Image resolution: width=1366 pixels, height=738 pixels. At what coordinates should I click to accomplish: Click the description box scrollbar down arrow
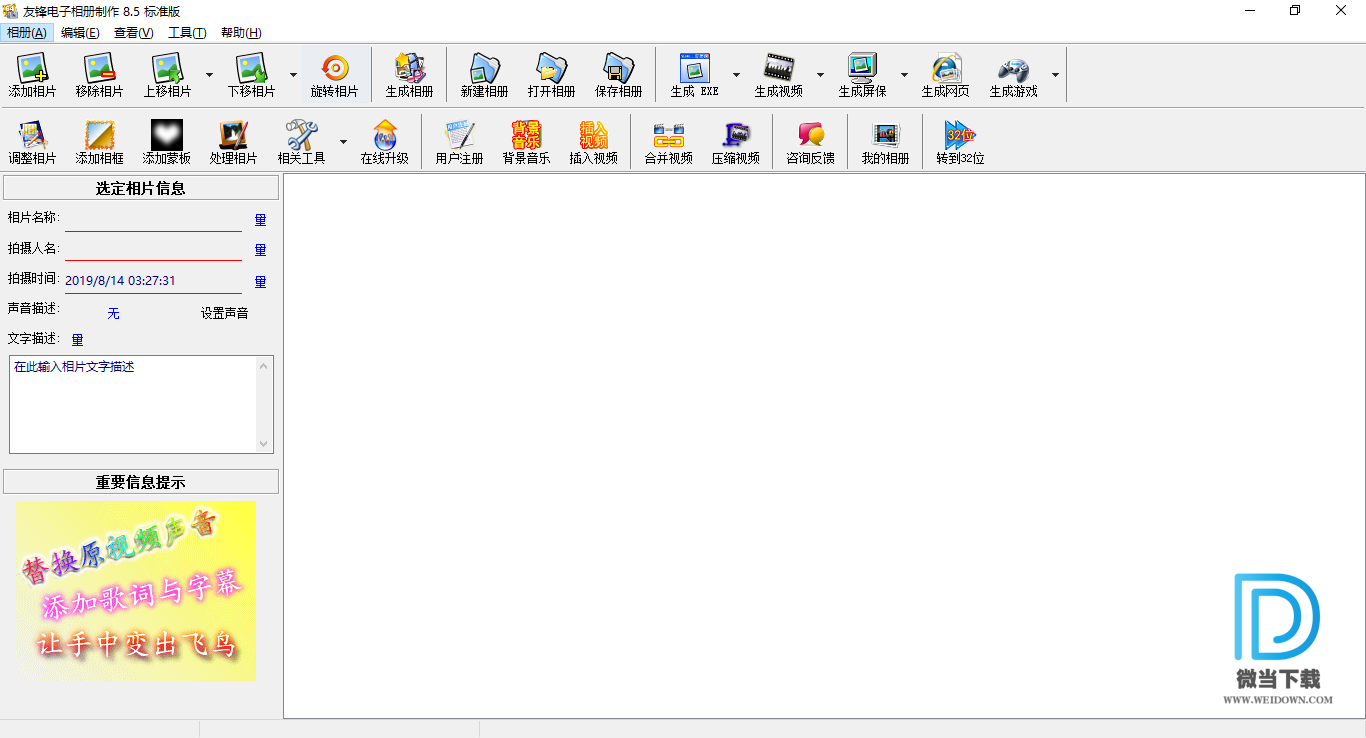264,444
